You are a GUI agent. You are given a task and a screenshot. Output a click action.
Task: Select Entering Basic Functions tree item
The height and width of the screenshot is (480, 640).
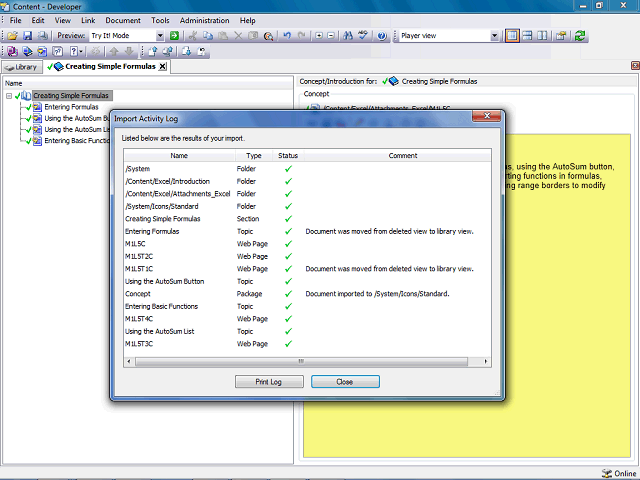pyautogui.click(x=77, y=141)
